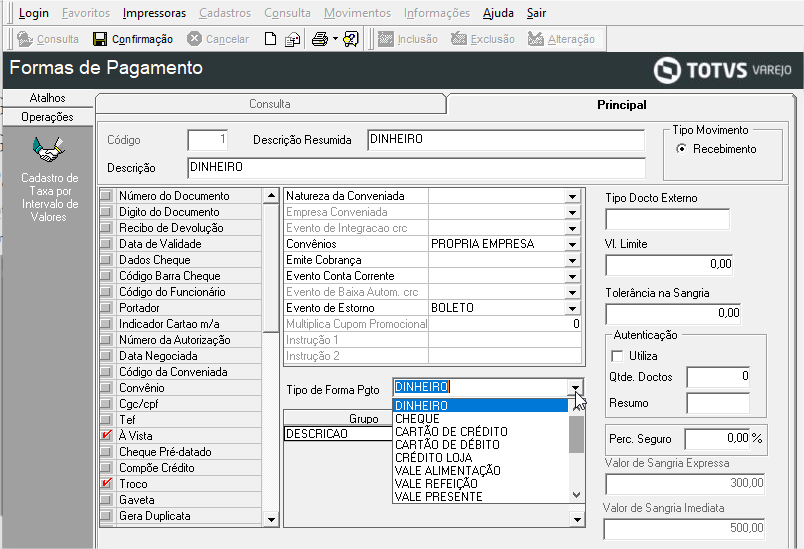This screenshot has width=804, height=549.
Task: Click the Consulta binoculars toolbar icon
Action: (25, 39)
